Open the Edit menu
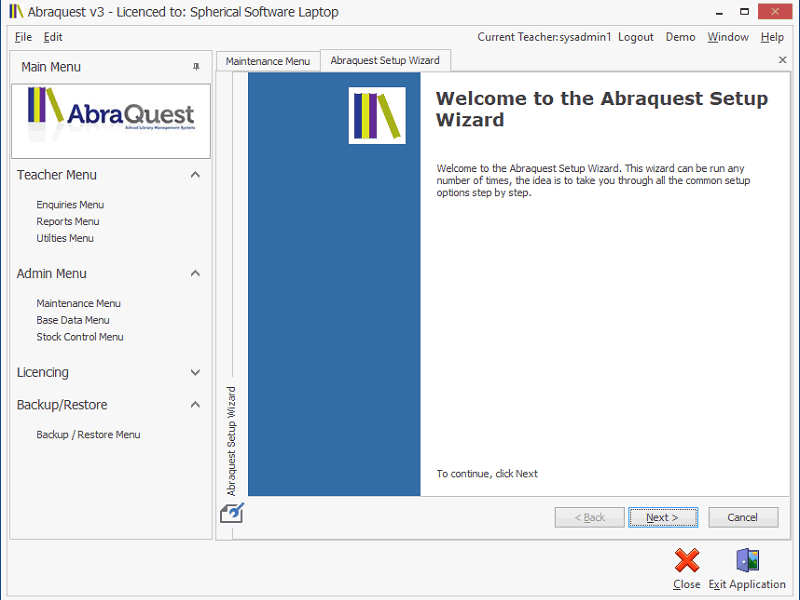 [x=53, y=37]
